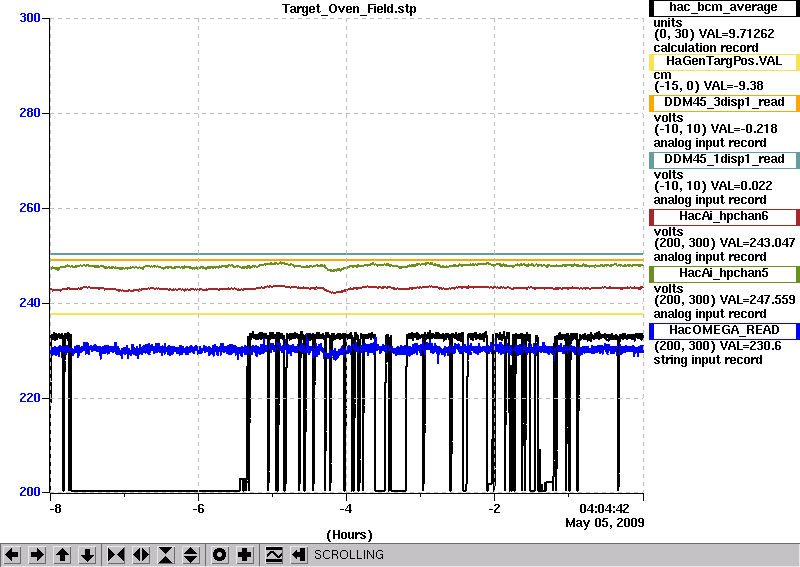Click the May 05, 2009 date label
The width and height of the screenshot is (800, 567).
click(x=605, y=523)
